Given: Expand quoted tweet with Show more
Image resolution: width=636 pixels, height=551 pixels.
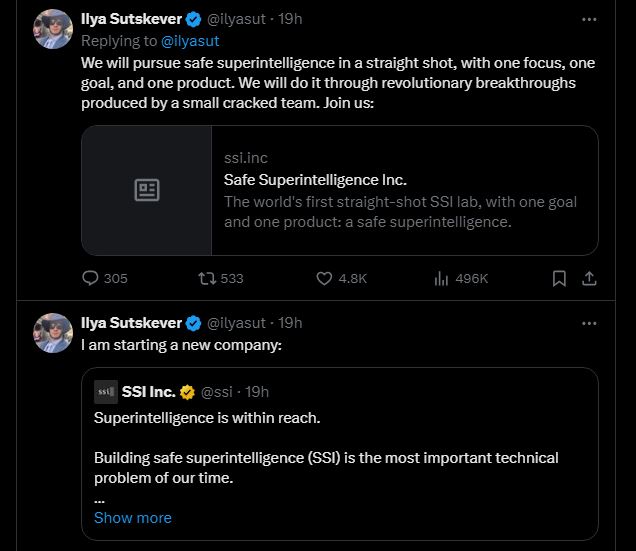Looking at the screenshot, I should tap(132, 517).
